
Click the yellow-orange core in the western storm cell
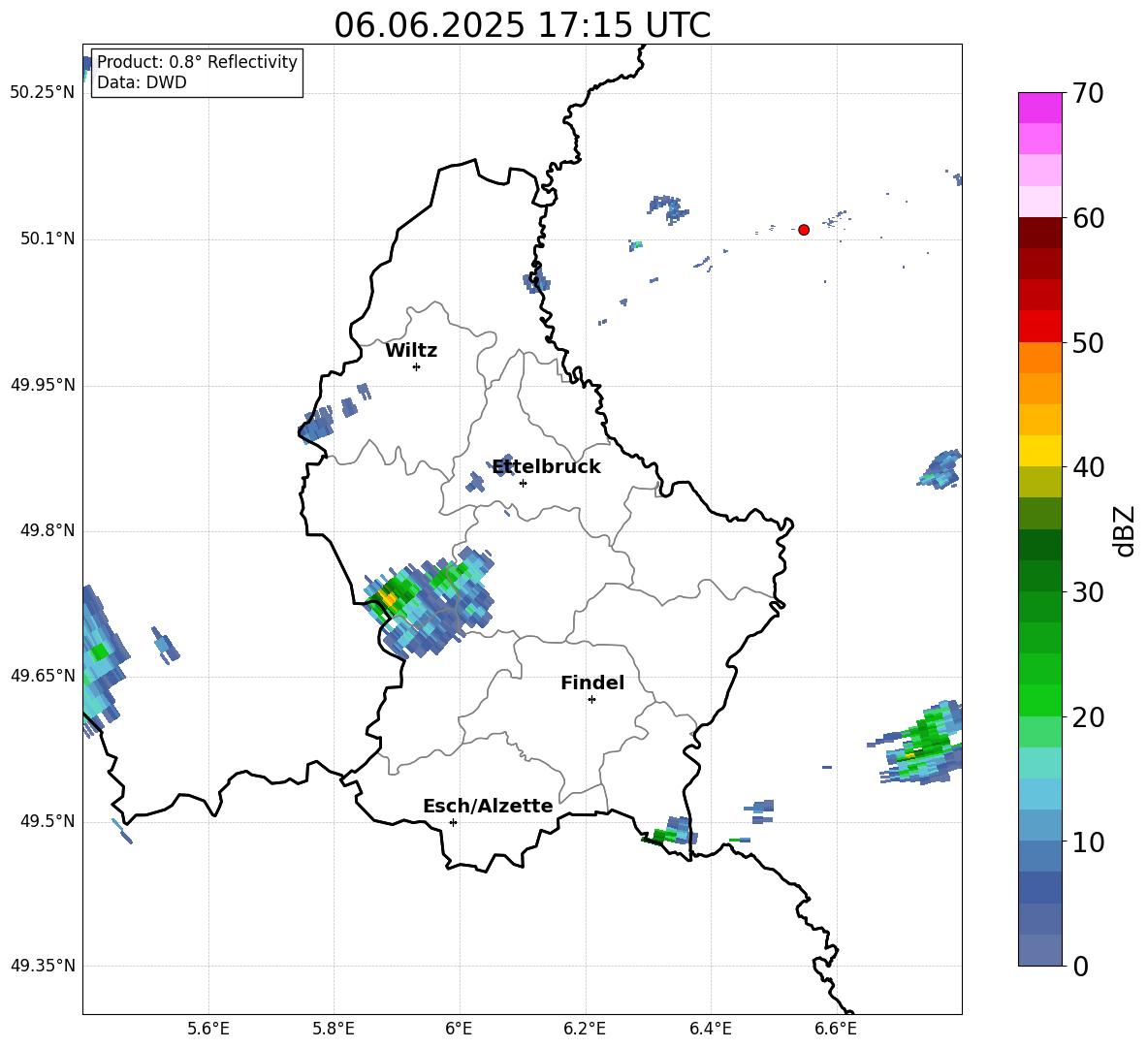388,599
